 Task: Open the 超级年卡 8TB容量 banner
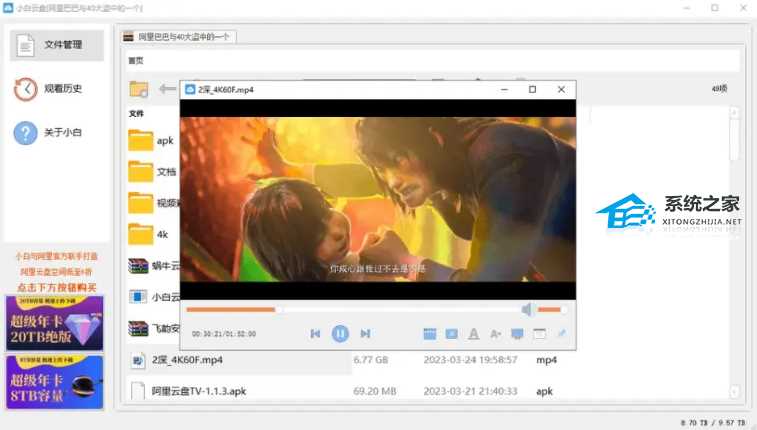coord(55,382)
